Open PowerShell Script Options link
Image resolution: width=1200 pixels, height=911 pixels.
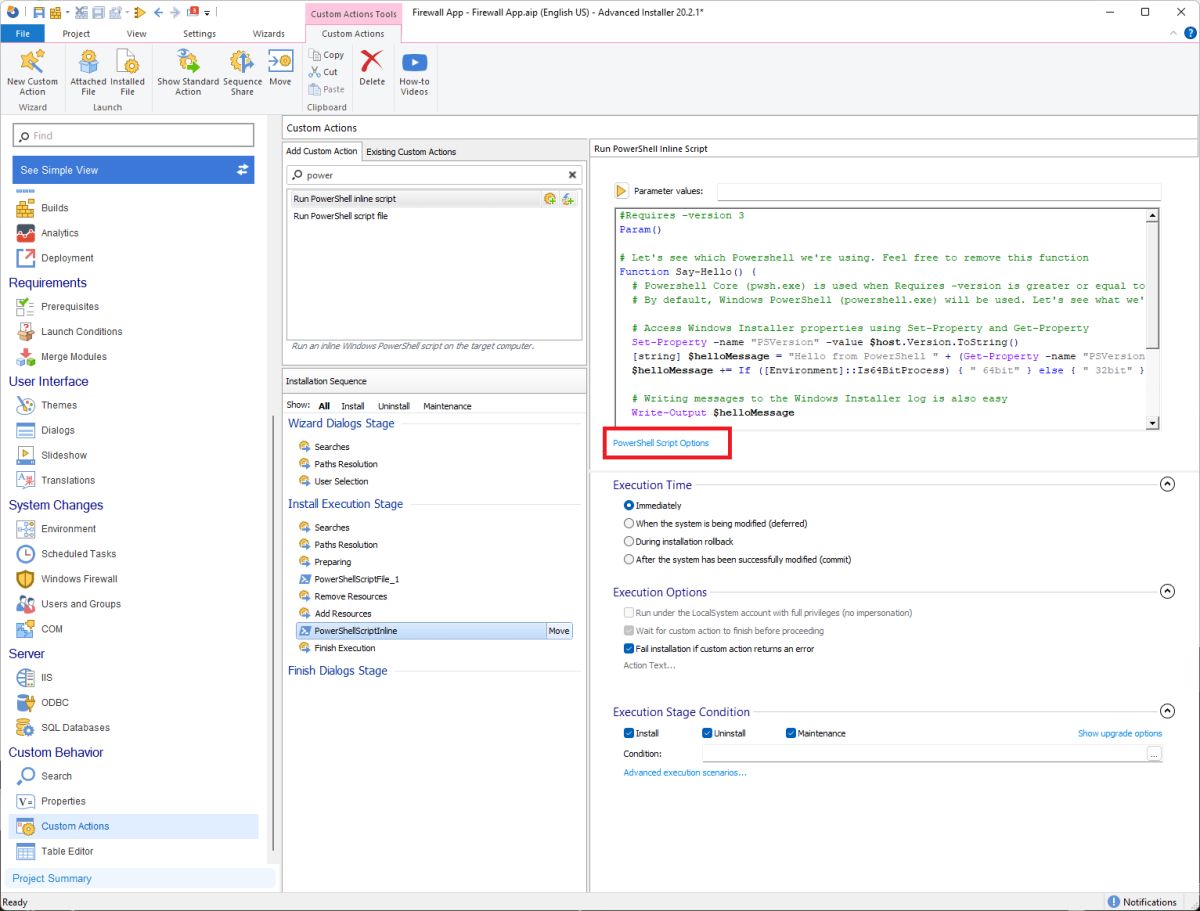[x=661, y=443]
